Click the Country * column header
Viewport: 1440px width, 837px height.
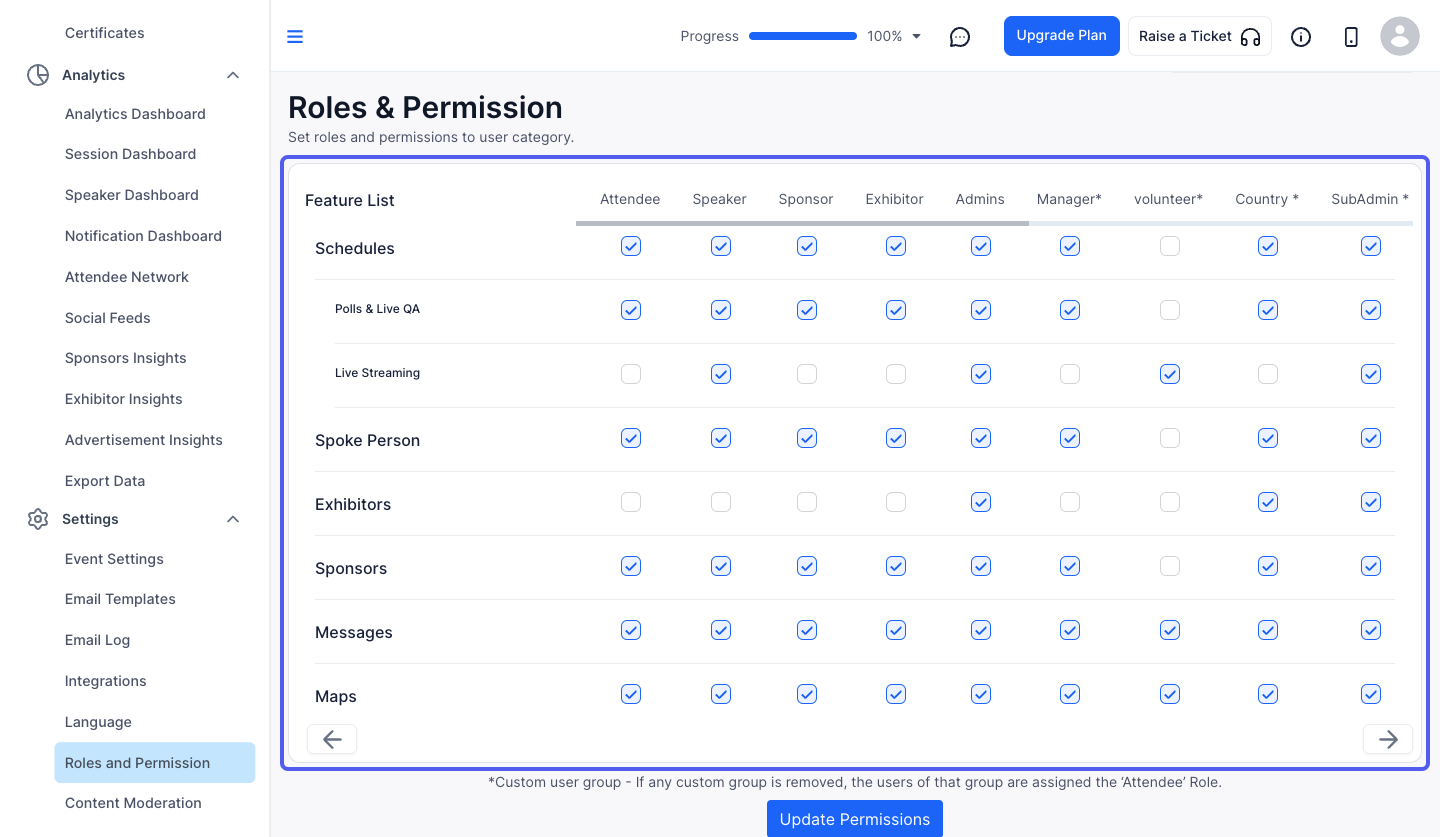tap(1267, 199)
